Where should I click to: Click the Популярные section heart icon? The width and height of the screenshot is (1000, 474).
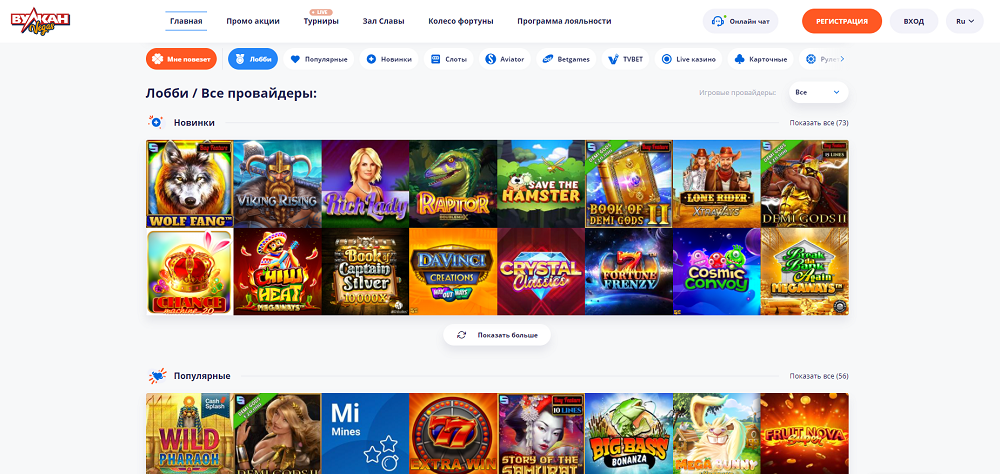157,376
